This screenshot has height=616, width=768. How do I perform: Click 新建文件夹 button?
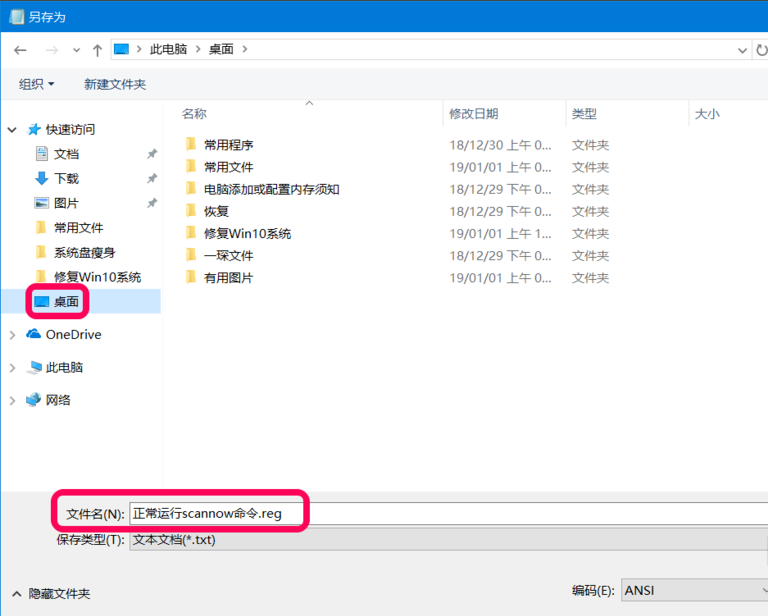(x=115, y=84)
